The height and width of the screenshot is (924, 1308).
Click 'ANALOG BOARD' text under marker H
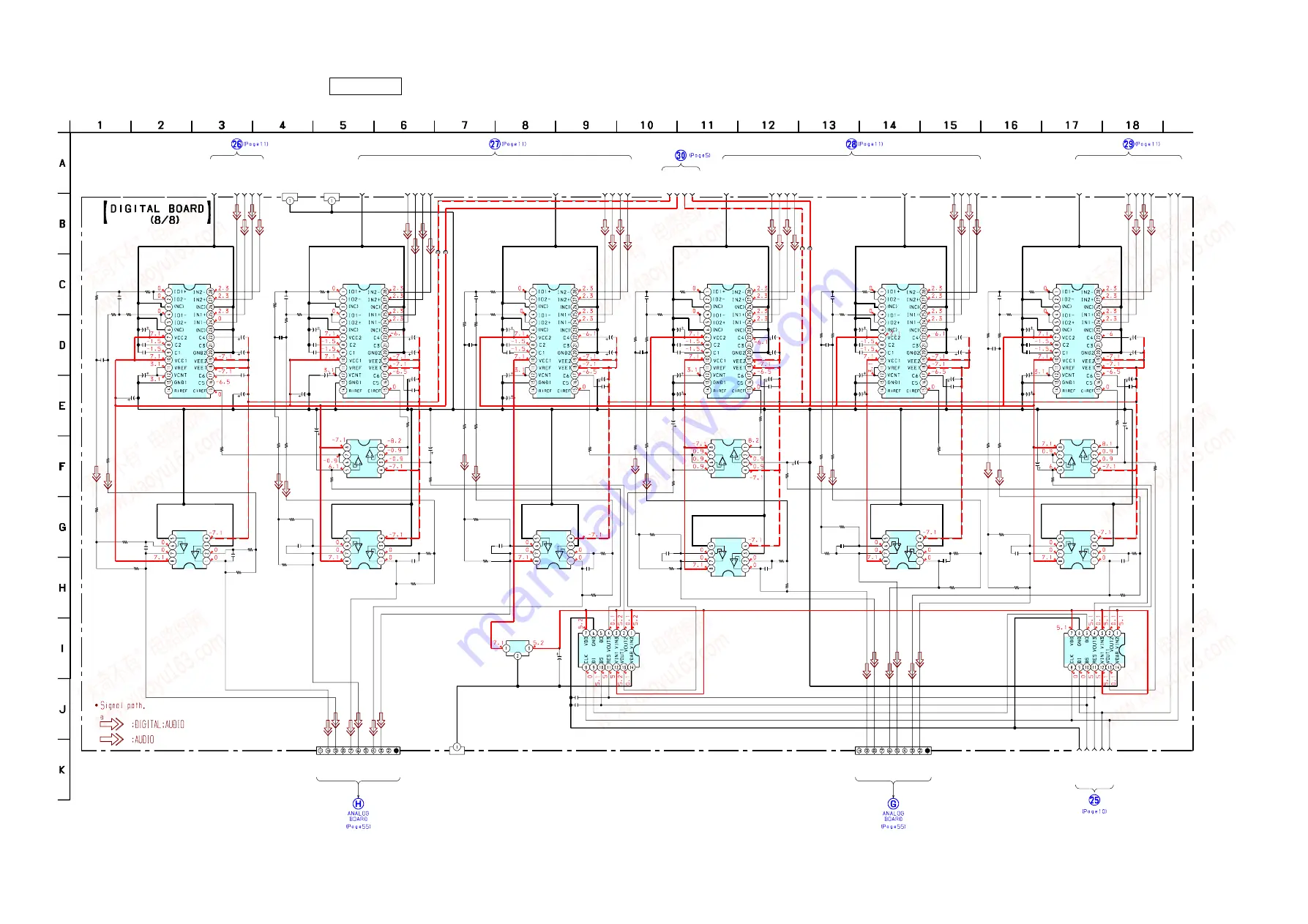358,816
